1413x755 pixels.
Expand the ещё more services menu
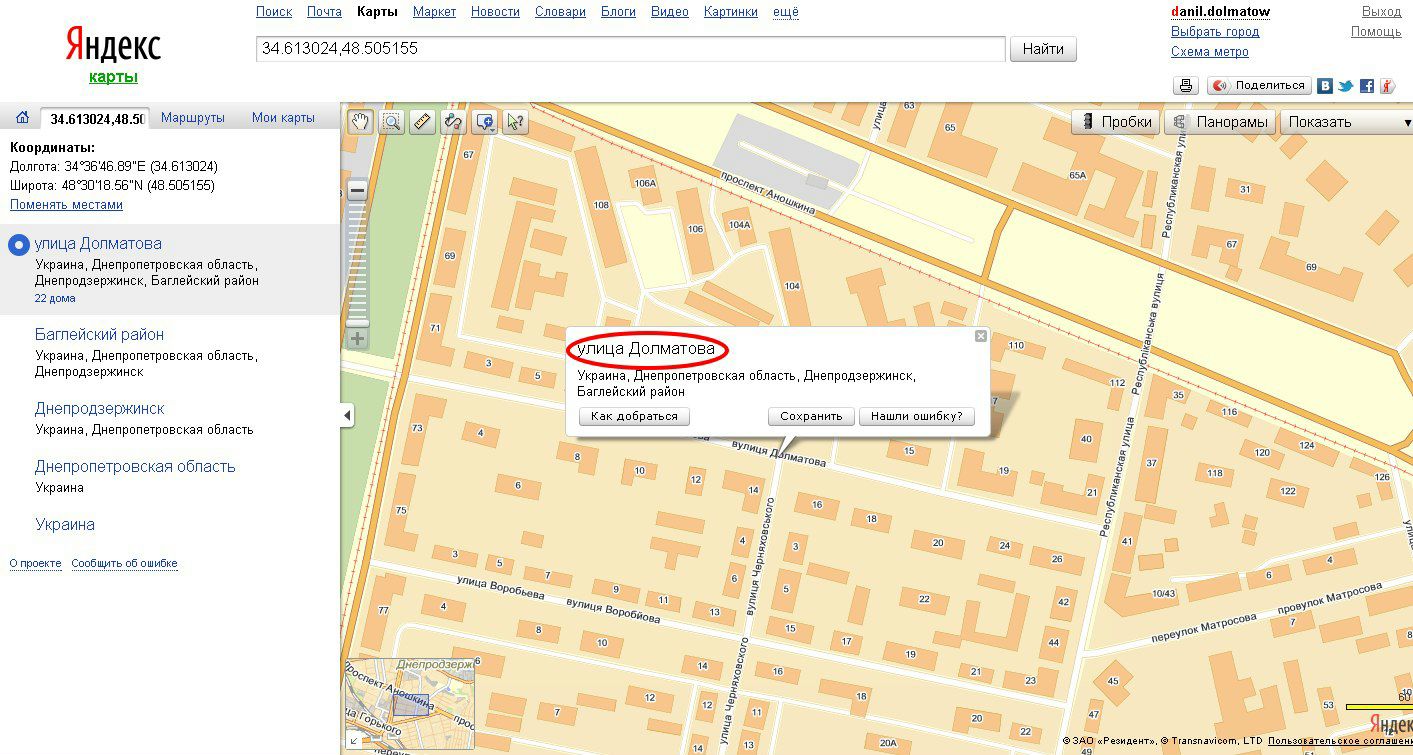pyautogui.click(x=786, y=12)
